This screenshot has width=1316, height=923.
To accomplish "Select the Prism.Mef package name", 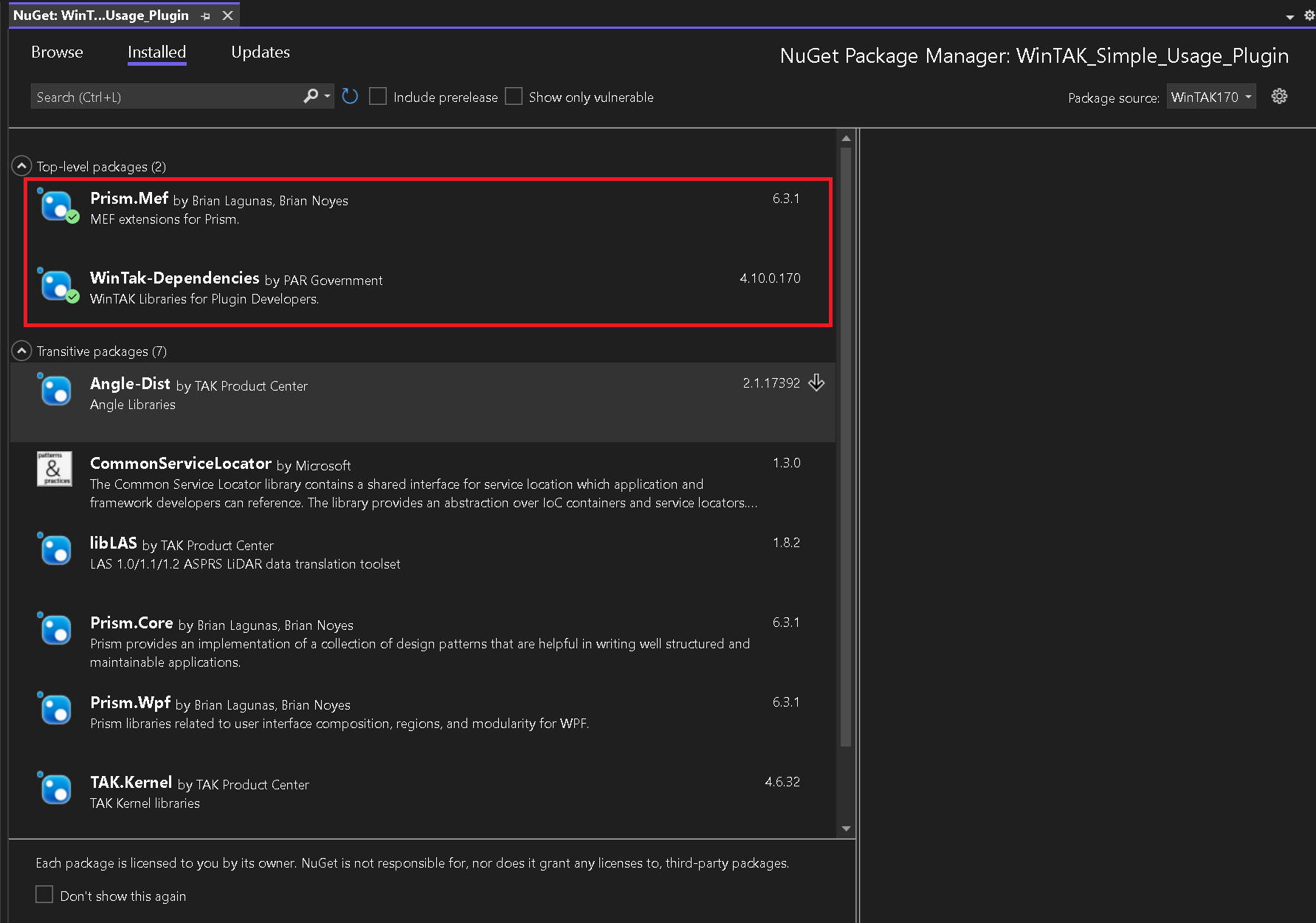I will (x=129, y=198).
